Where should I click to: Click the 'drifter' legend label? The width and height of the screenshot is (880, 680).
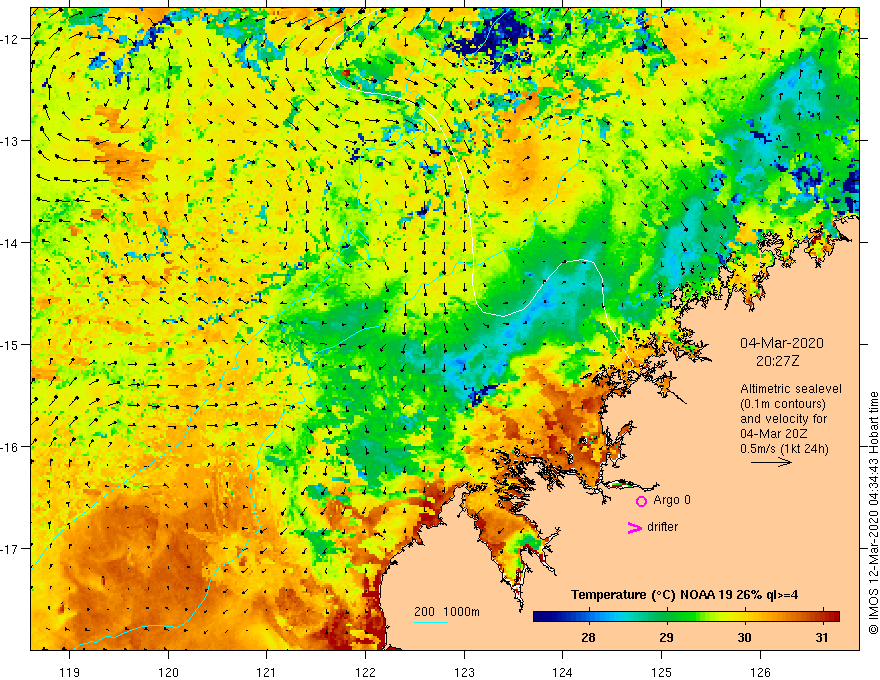[662, 527]
